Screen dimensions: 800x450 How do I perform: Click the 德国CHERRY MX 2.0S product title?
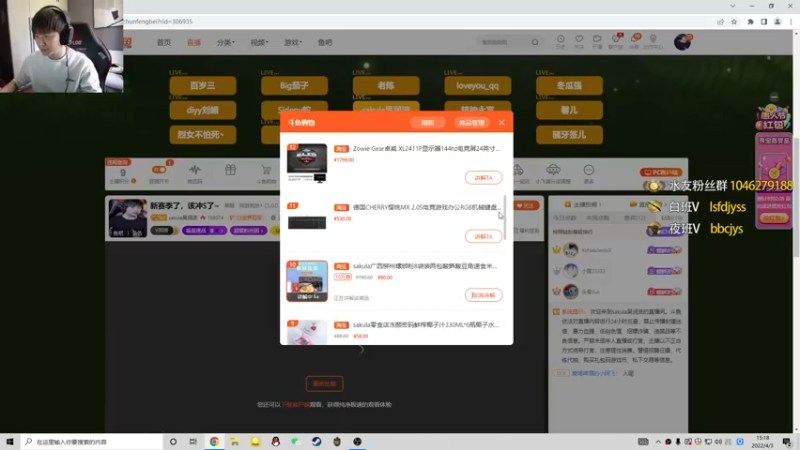426,207
